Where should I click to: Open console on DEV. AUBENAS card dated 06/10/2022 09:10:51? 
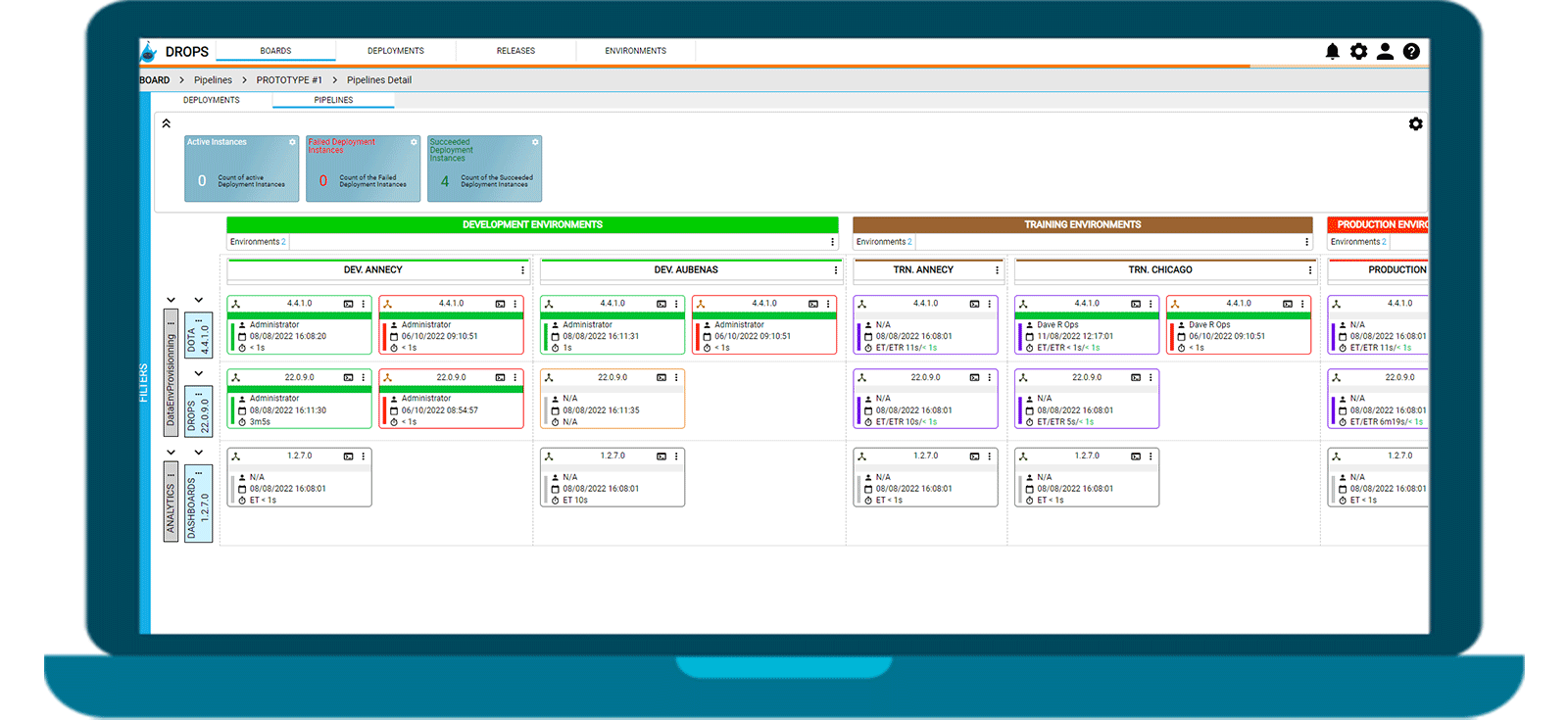tap(813, 304)
